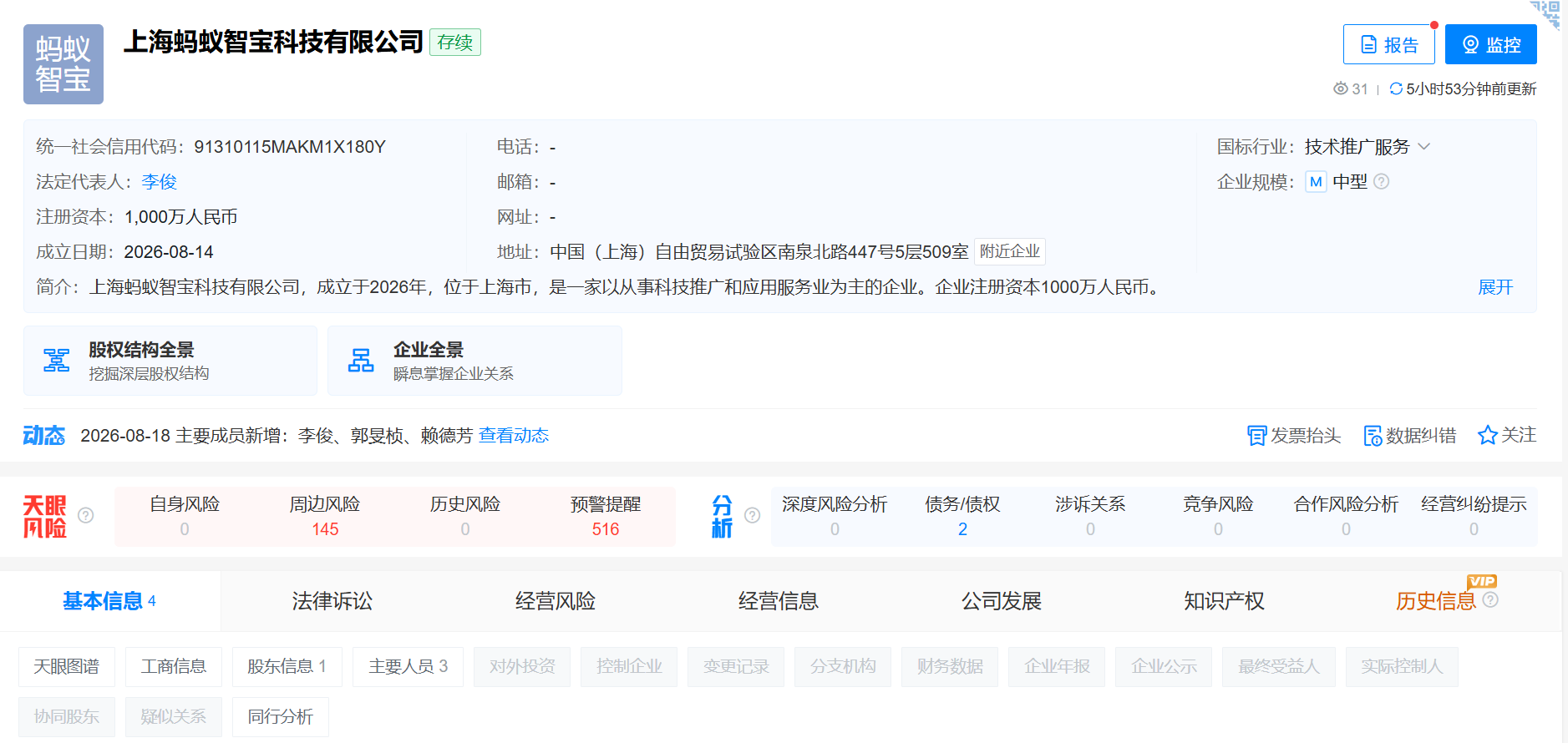Image resolution: width=1568 pixels, height=743 pixels.
Task: Open 自身风险 risk count
Action: coord(185,516)
